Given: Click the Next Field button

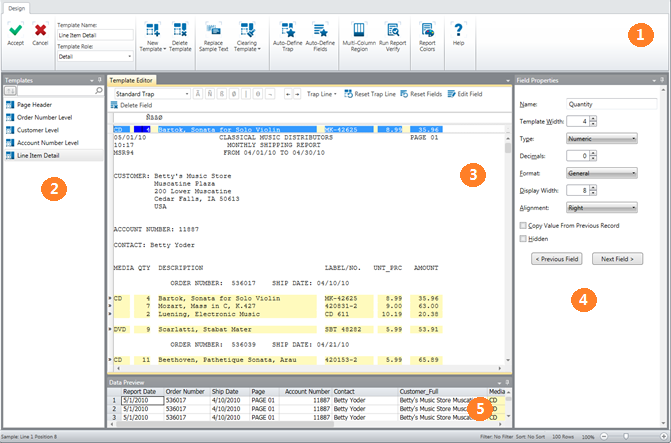Looking at the screenshot, I should point(616,259).
